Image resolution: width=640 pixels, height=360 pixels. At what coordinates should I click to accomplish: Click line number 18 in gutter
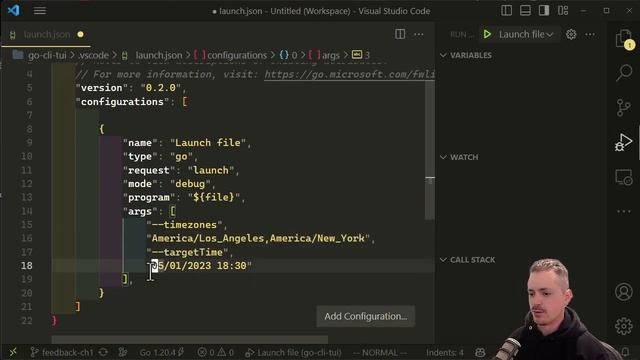(x=27, y=266)
